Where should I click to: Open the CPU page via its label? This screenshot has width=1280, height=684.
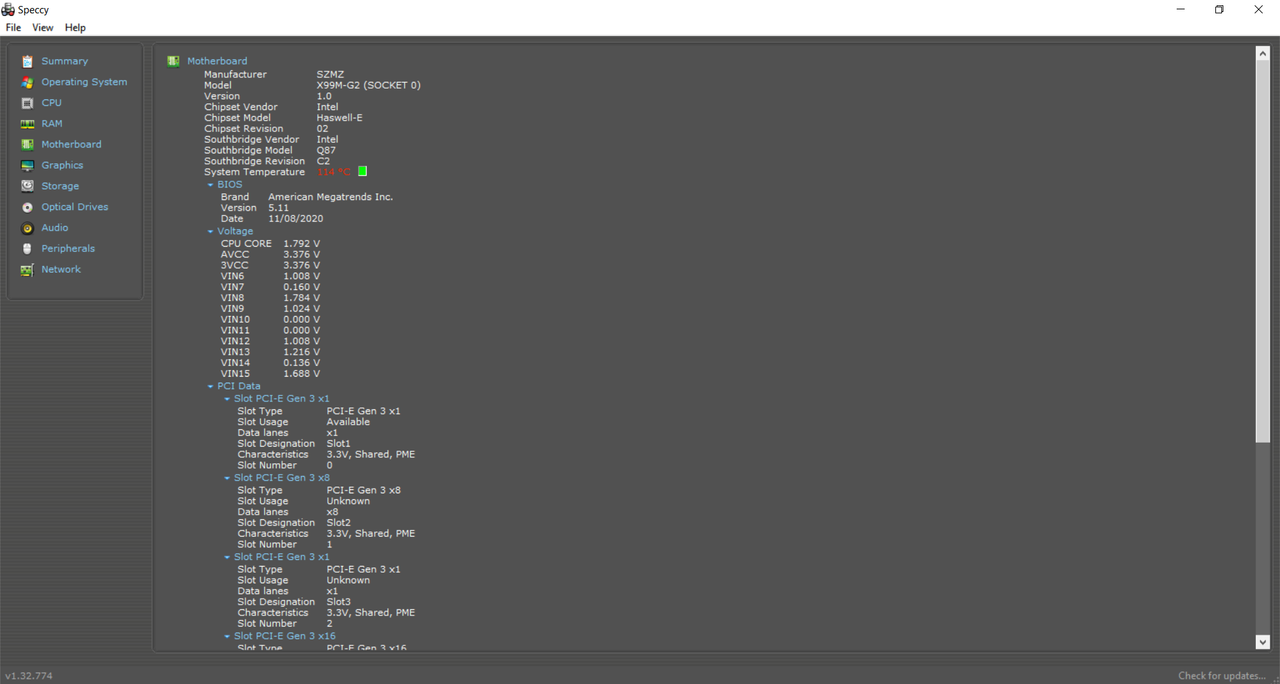point(51,103)
